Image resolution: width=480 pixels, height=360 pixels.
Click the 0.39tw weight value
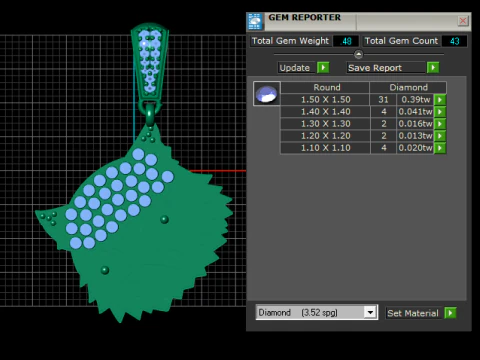point(415,100)
